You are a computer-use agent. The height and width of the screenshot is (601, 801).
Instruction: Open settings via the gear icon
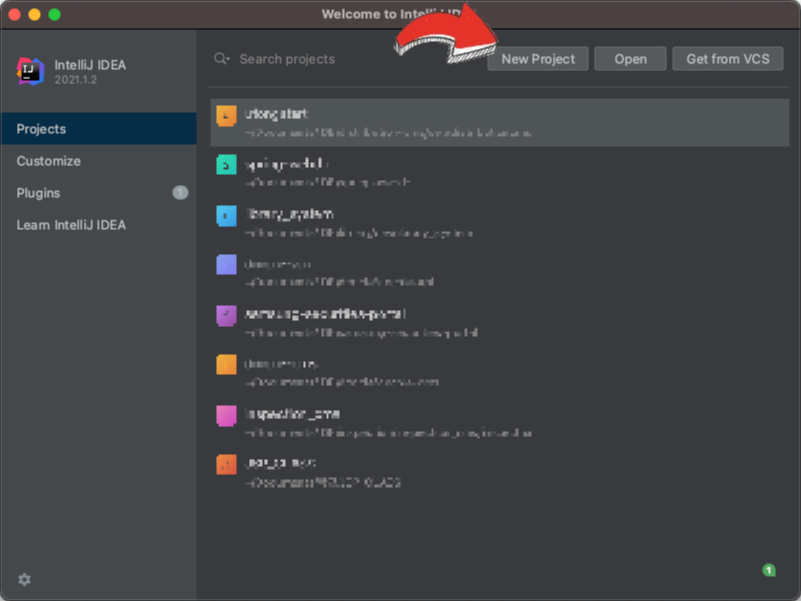tap(24, 579)
